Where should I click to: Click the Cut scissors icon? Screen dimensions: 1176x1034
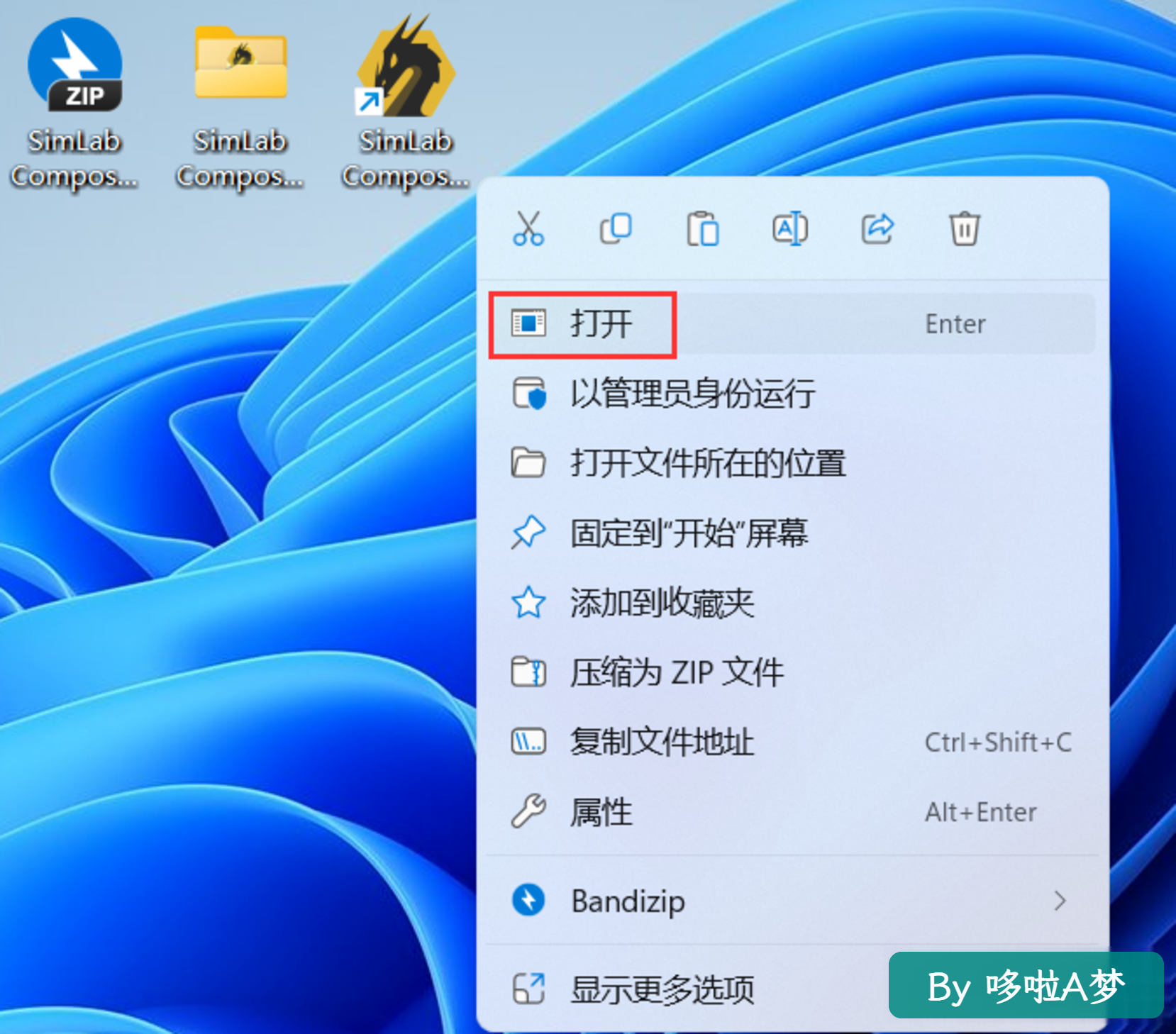pos(528,228)
